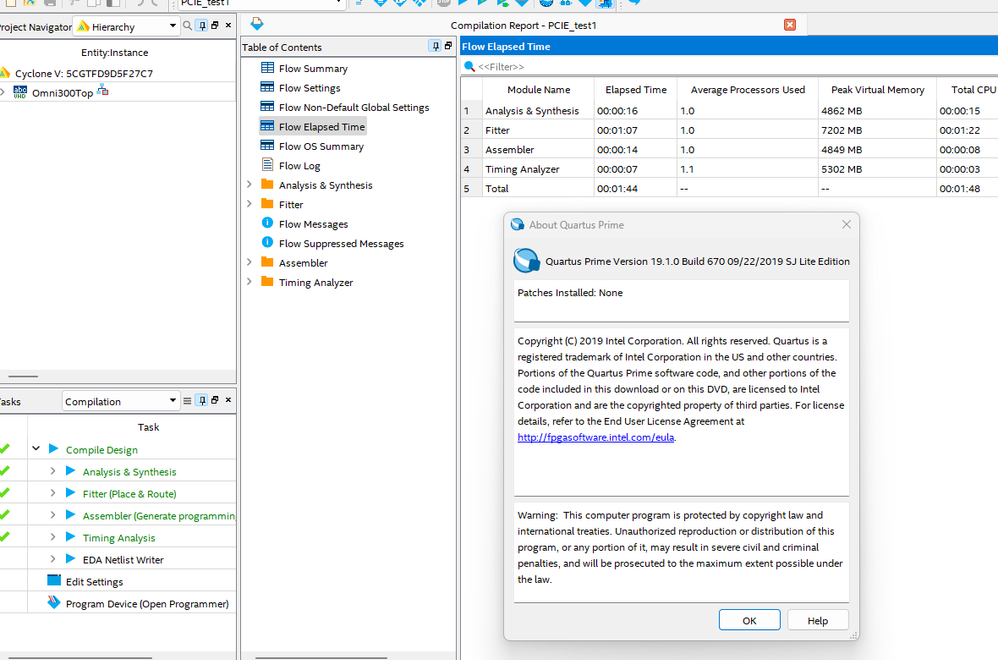This screenshot has height=660, width=998.
Task: Open Edit Settings task
Action: 94,582
